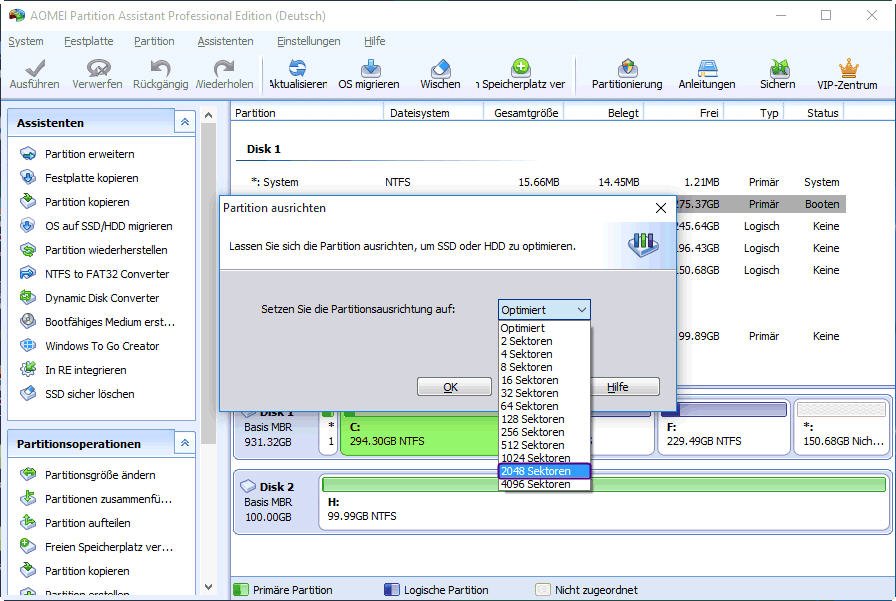Click the sidebar scroll up arrow

click(209, 115)
